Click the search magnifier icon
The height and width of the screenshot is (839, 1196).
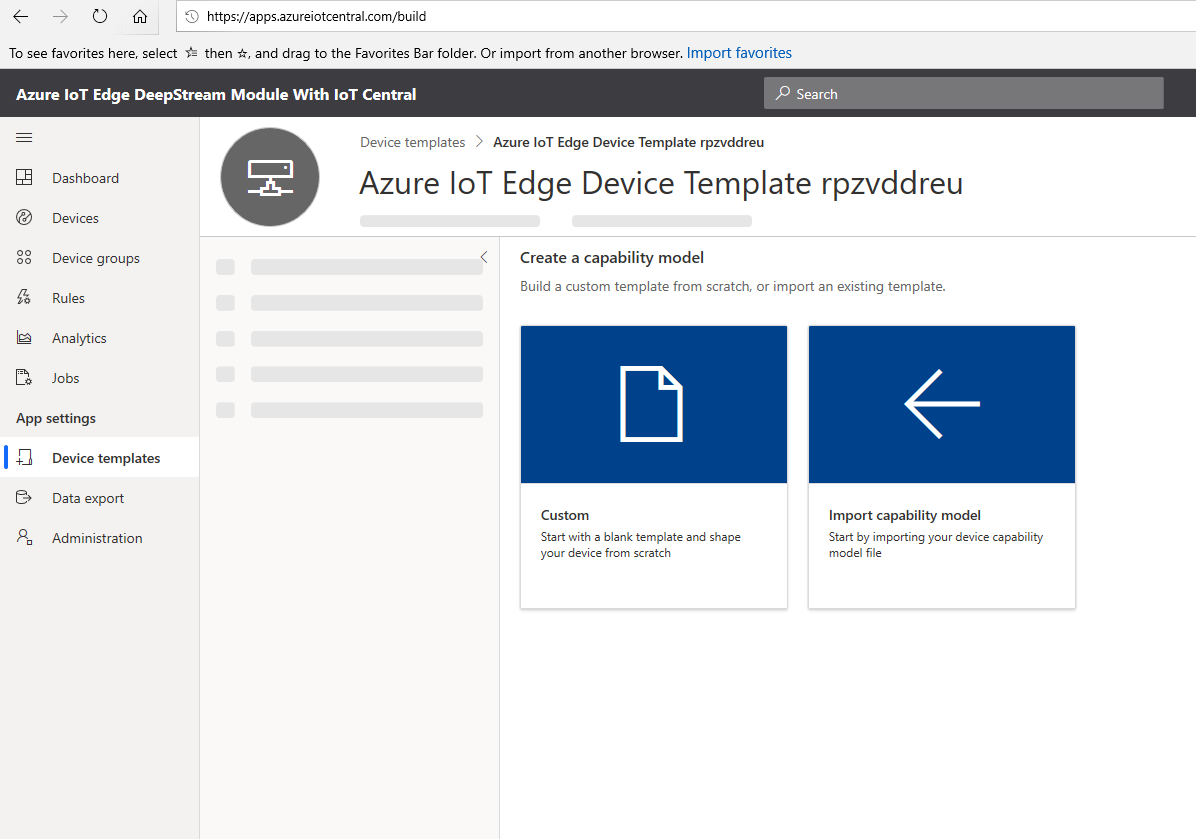[783, 93]
